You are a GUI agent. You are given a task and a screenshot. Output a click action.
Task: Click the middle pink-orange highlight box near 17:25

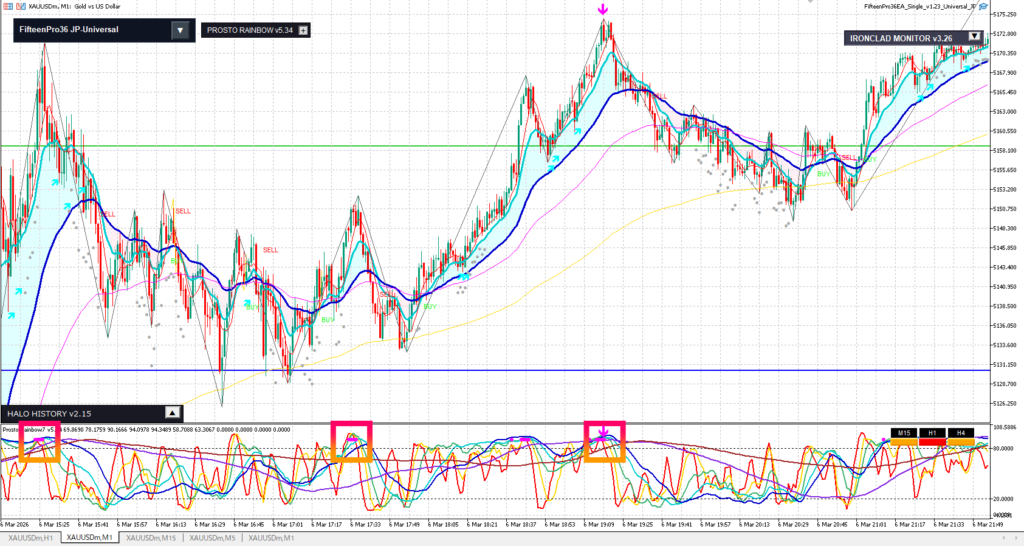coord(351,441)
